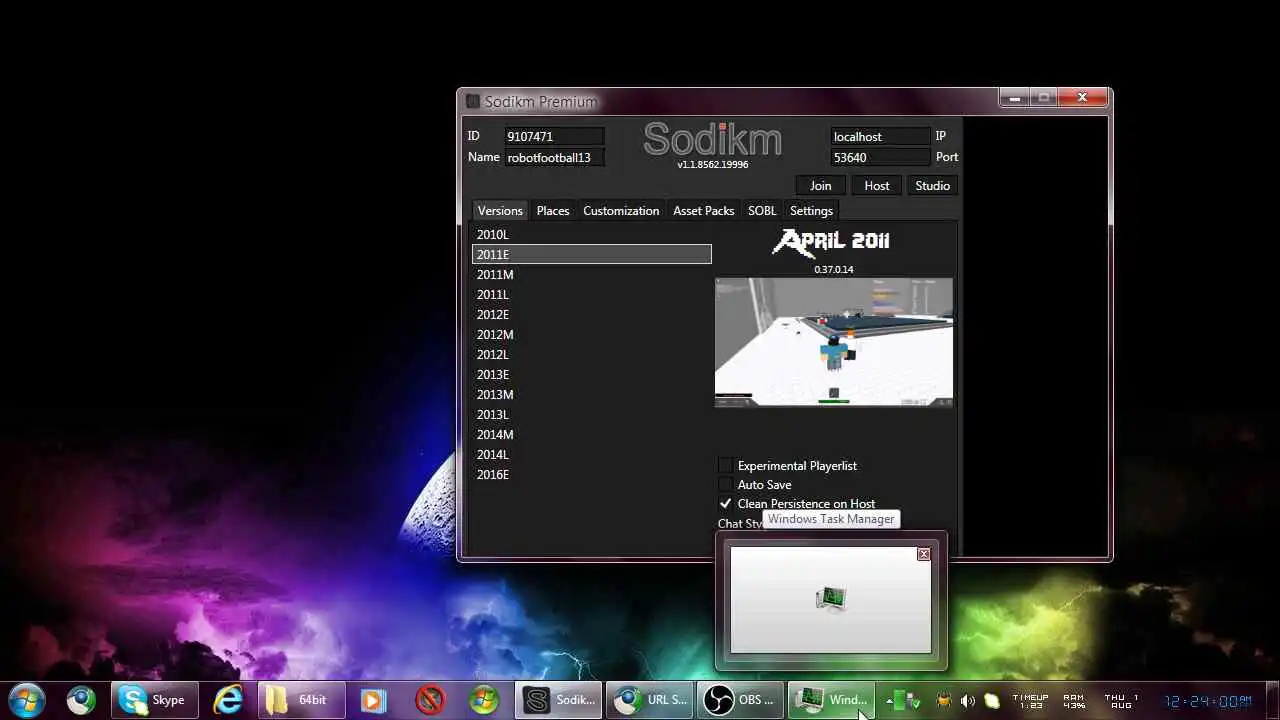Click the ID input field
1280x720 pixels.
[x=554, y=136]
